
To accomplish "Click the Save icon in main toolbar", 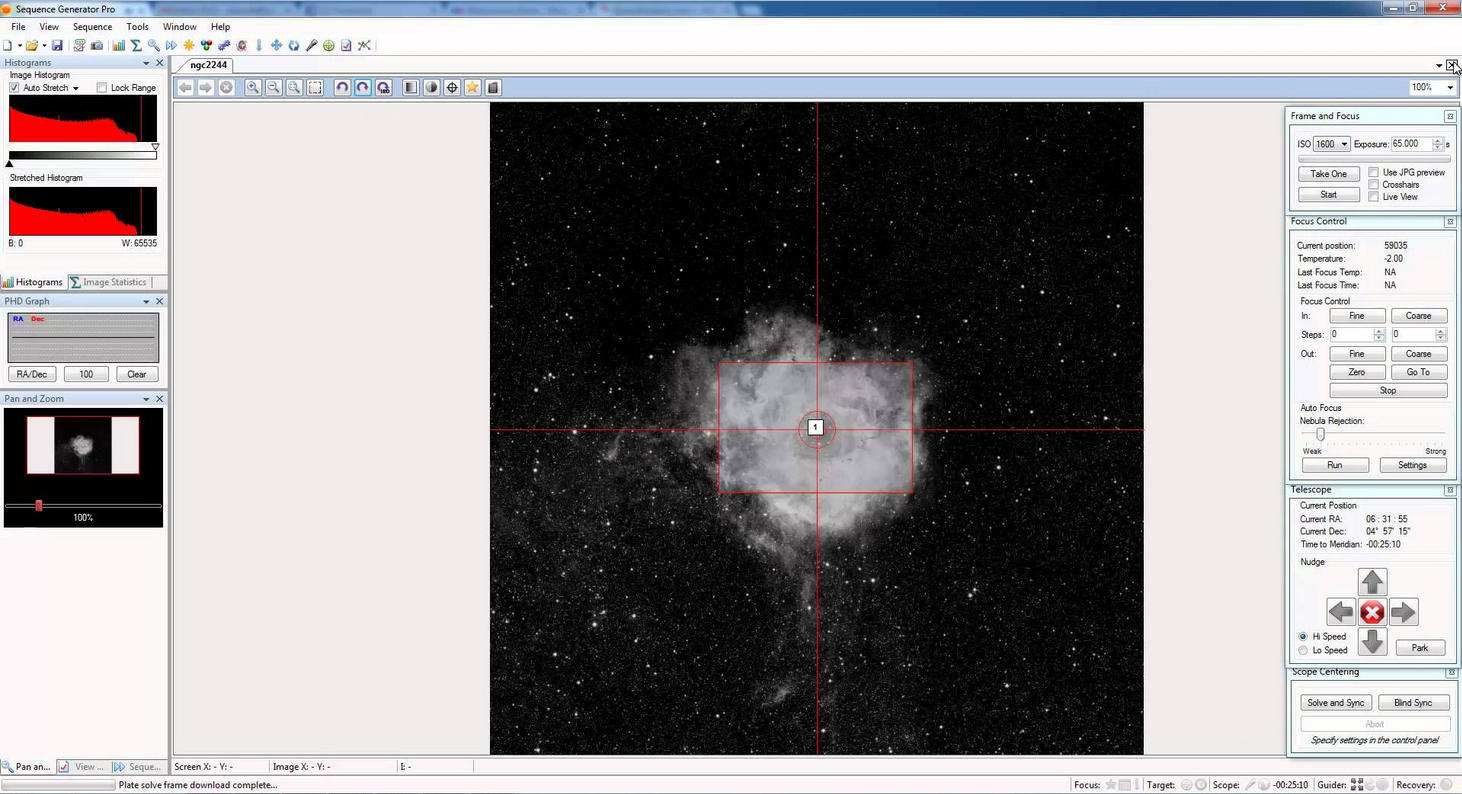I will click(57, 45).
